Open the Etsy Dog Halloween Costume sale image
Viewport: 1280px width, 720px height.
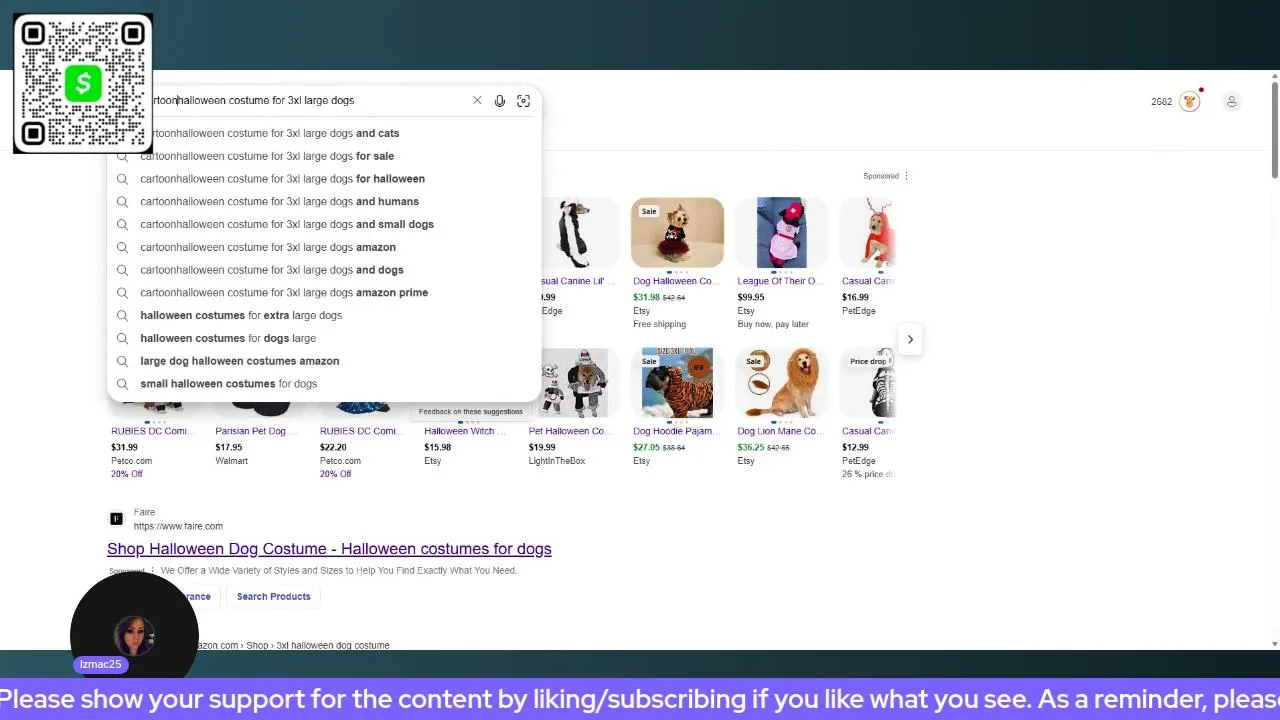coord(677,233)
